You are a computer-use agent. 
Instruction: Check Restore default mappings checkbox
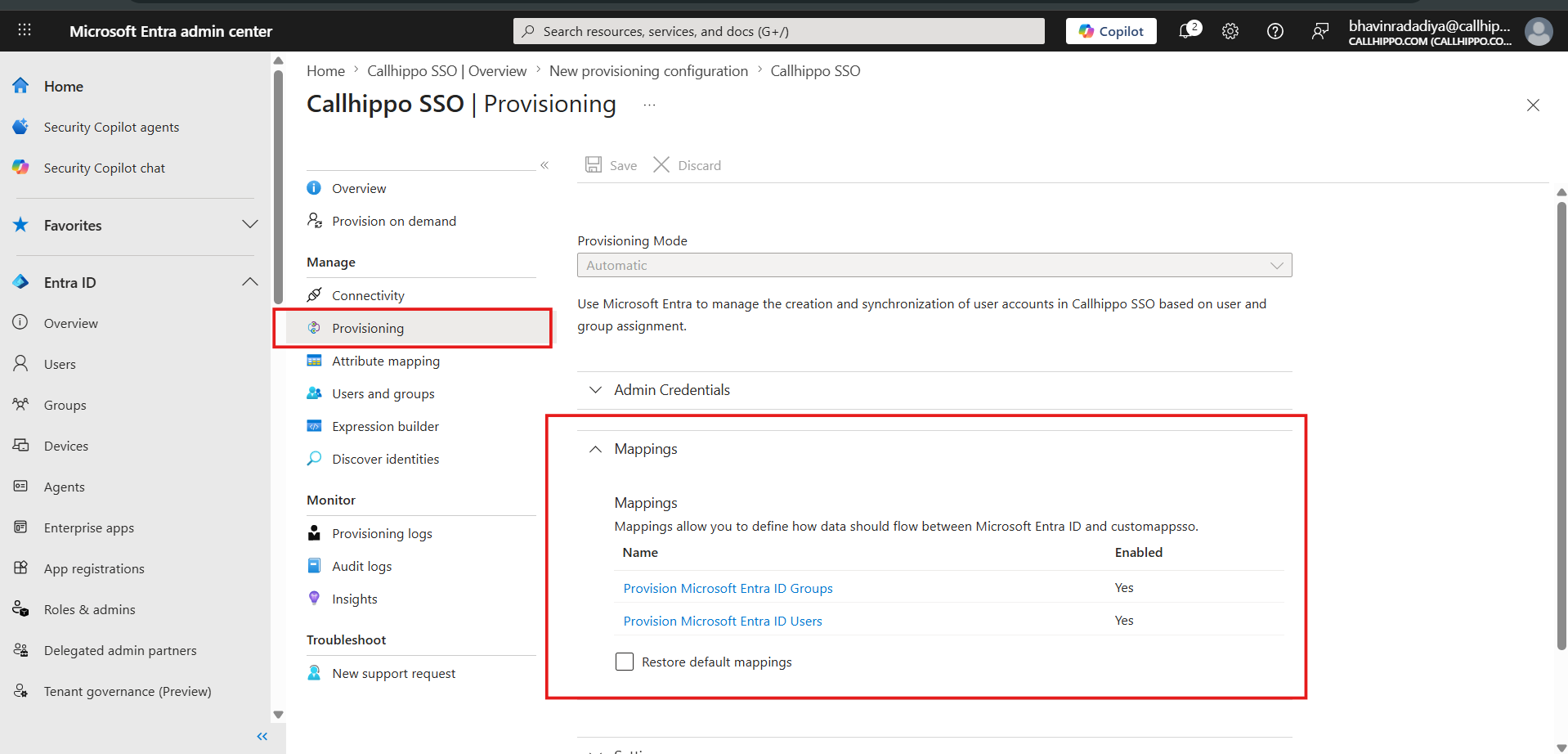click(625, 662)
